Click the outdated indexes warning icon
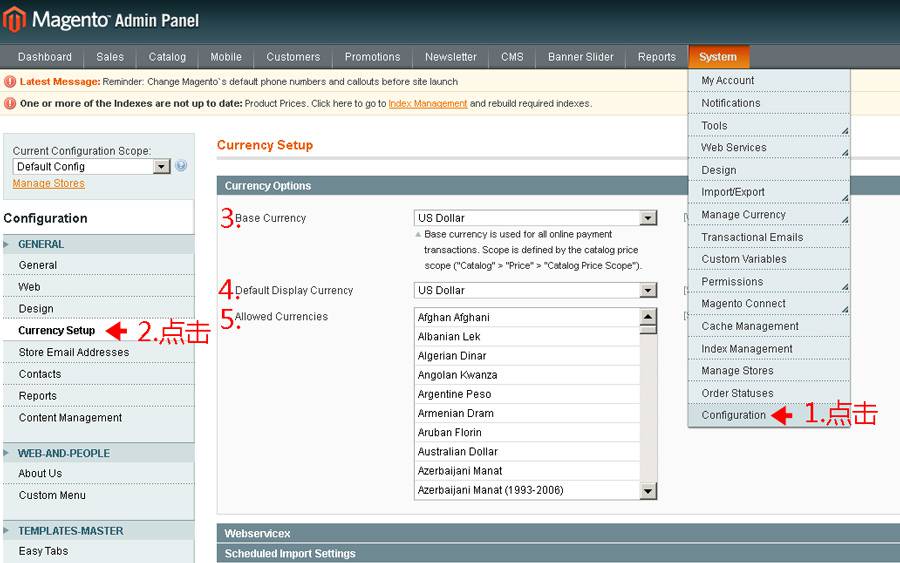This screenshot has width=900, height=563. pyautogui.click(x=10, y=104)
